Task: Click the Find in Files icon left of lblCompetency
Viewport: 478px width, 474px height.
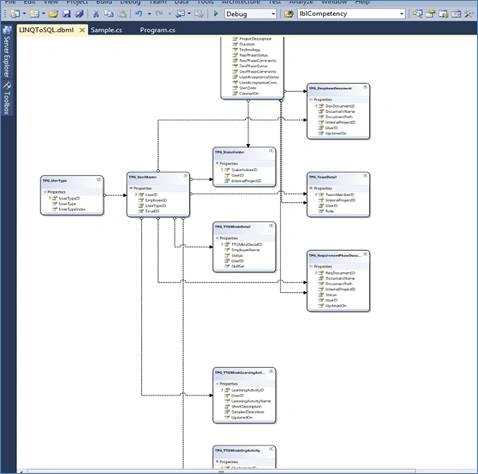Action: pos(289,14)
